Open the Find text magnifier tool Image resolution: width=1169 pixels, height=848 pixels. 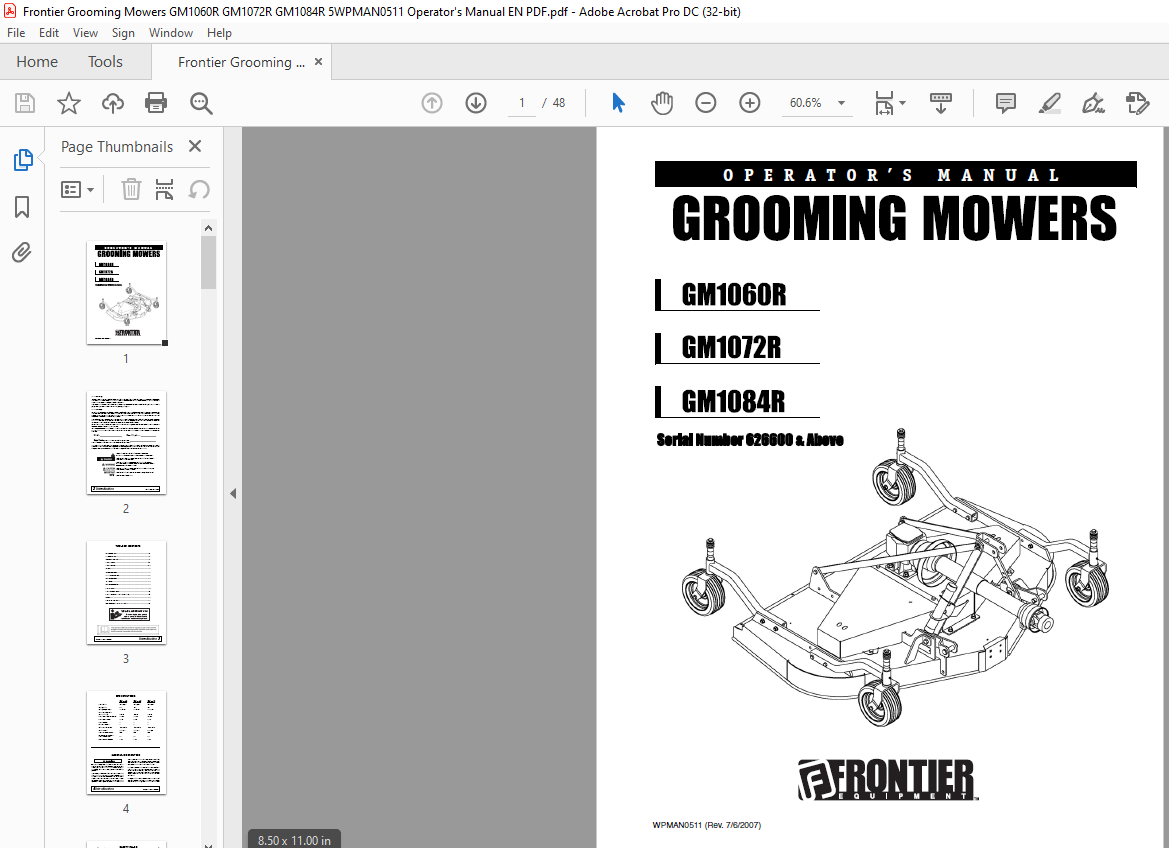(x=201, y=103)
